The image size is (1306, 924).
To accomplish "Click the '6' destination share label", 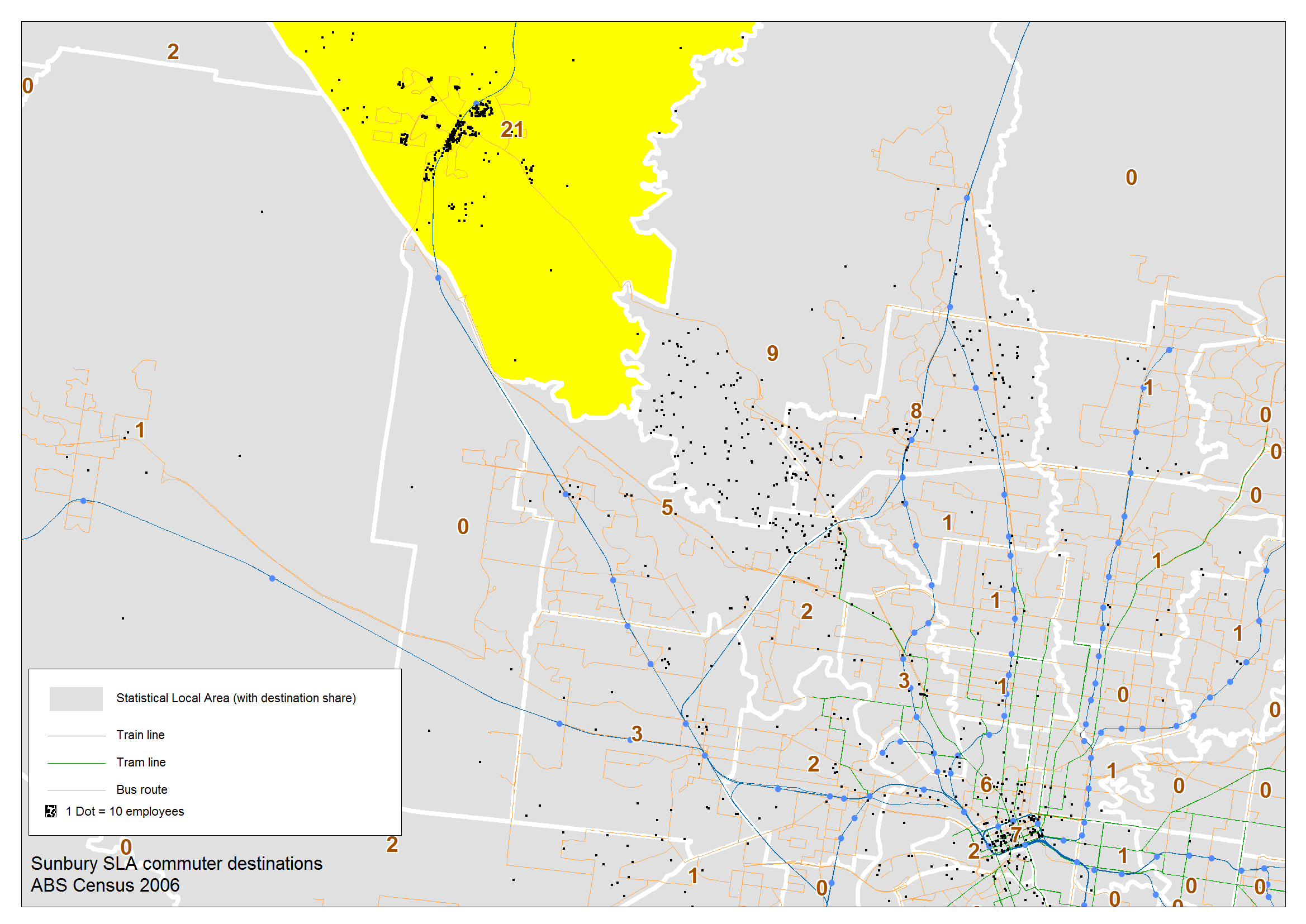I will (x=986, y=785).
